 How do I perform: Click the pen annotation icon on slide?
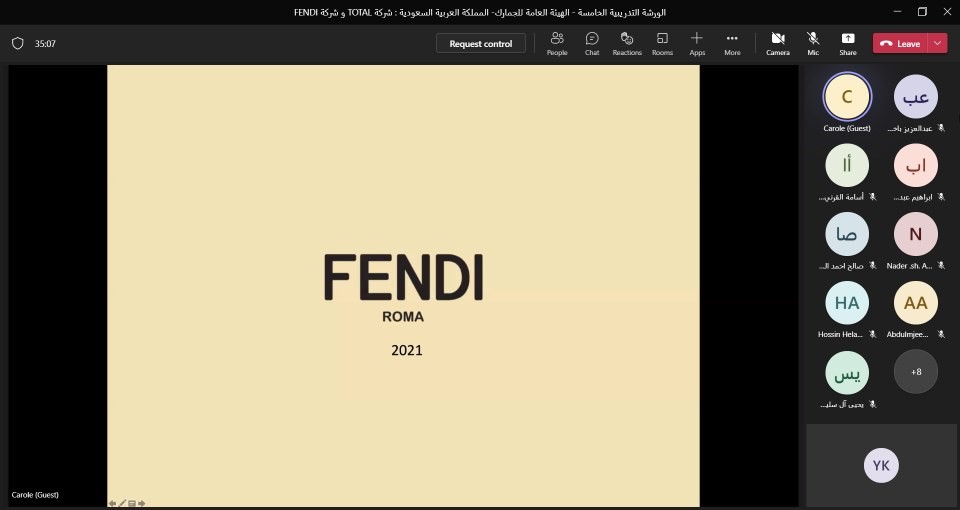[122, 503]
